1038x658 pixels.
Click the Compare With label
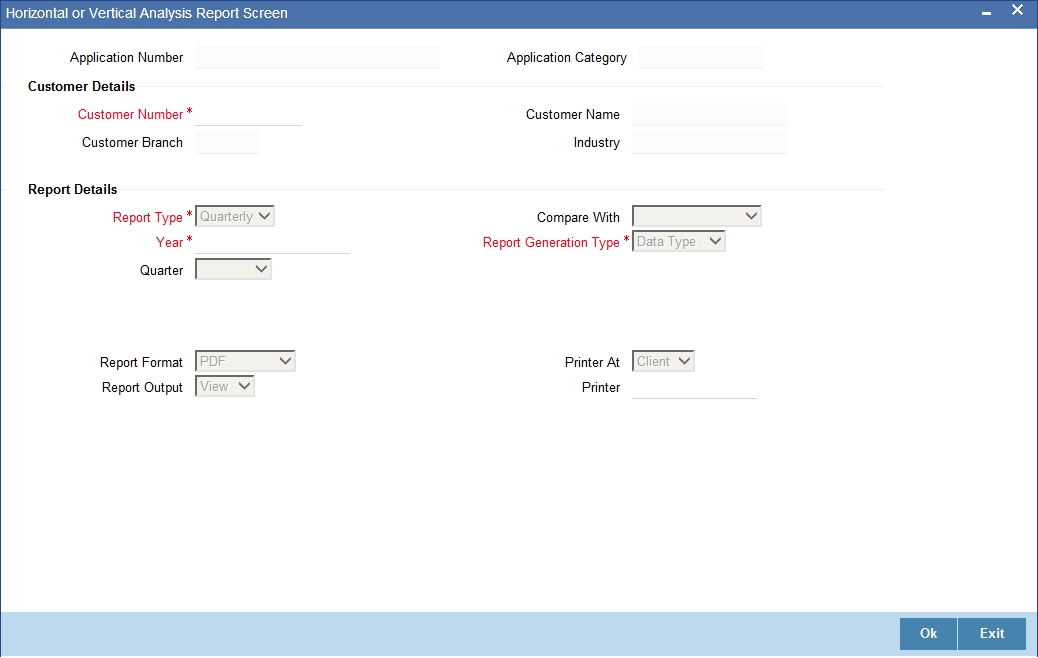[x=578, y=217]
